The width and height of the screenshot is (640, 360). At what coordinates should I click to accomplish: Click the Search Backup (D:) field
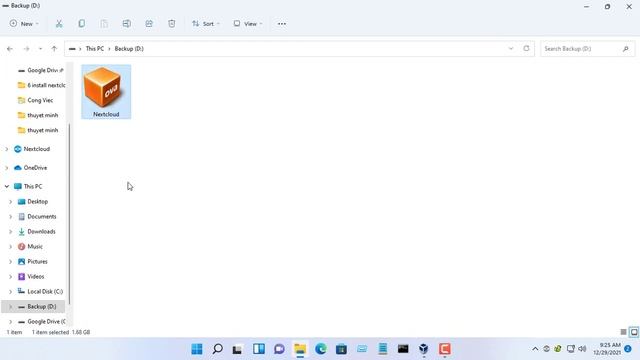click(588, 49)
